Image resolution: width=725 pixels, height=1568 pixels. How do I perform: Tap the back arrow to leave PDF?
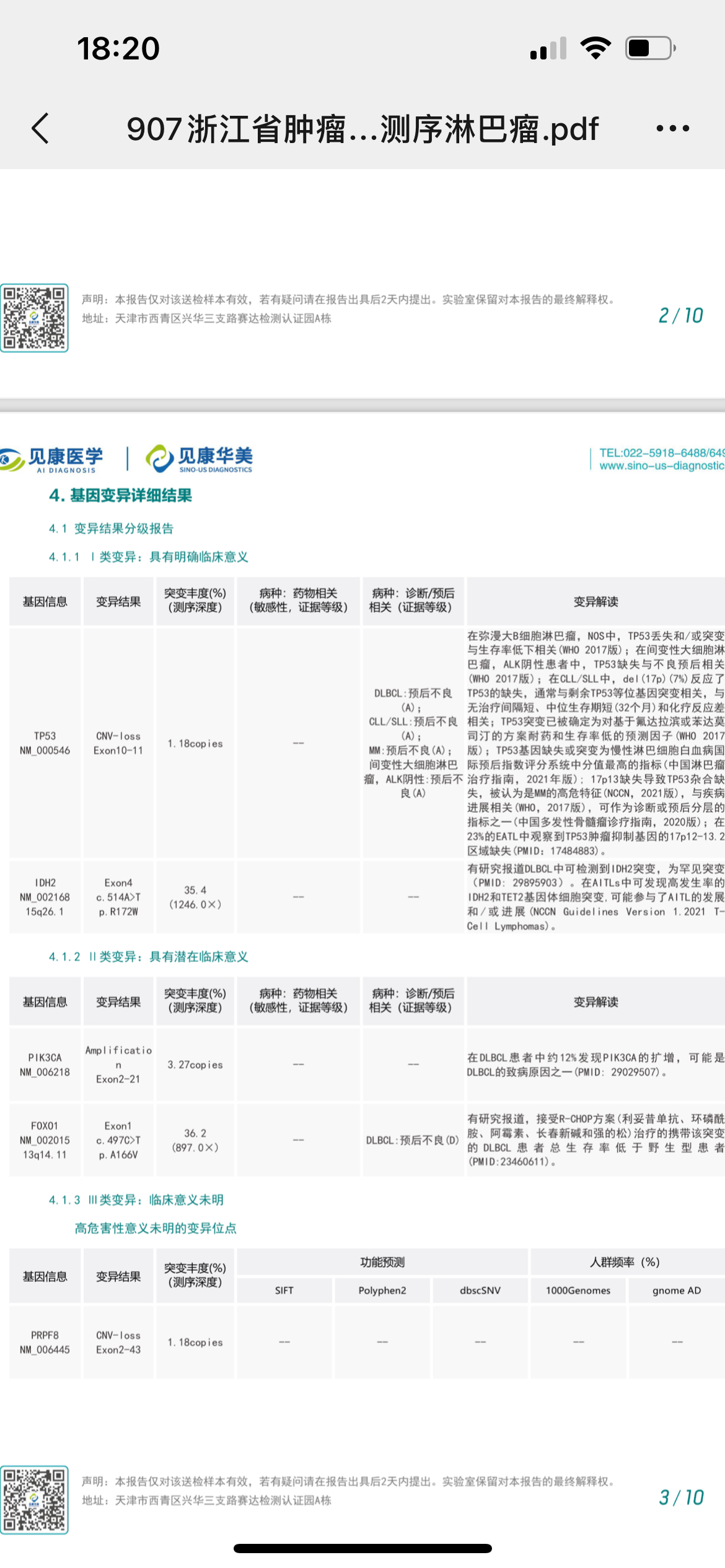click(40, 129)
